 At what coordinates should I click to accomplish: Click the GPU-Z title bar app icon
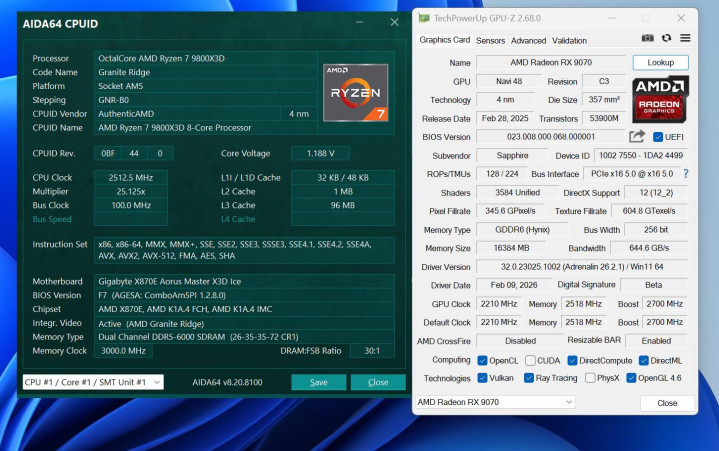click(424, 18)
